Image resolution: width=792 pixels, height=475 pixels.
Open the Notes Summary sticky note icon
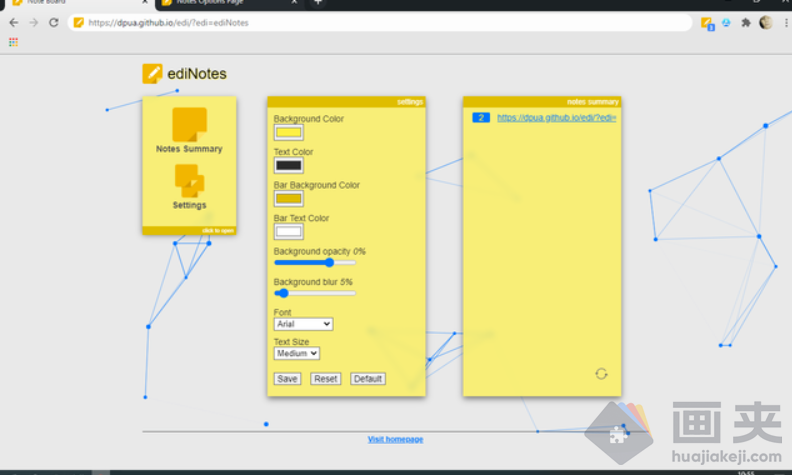pos(189,124)
